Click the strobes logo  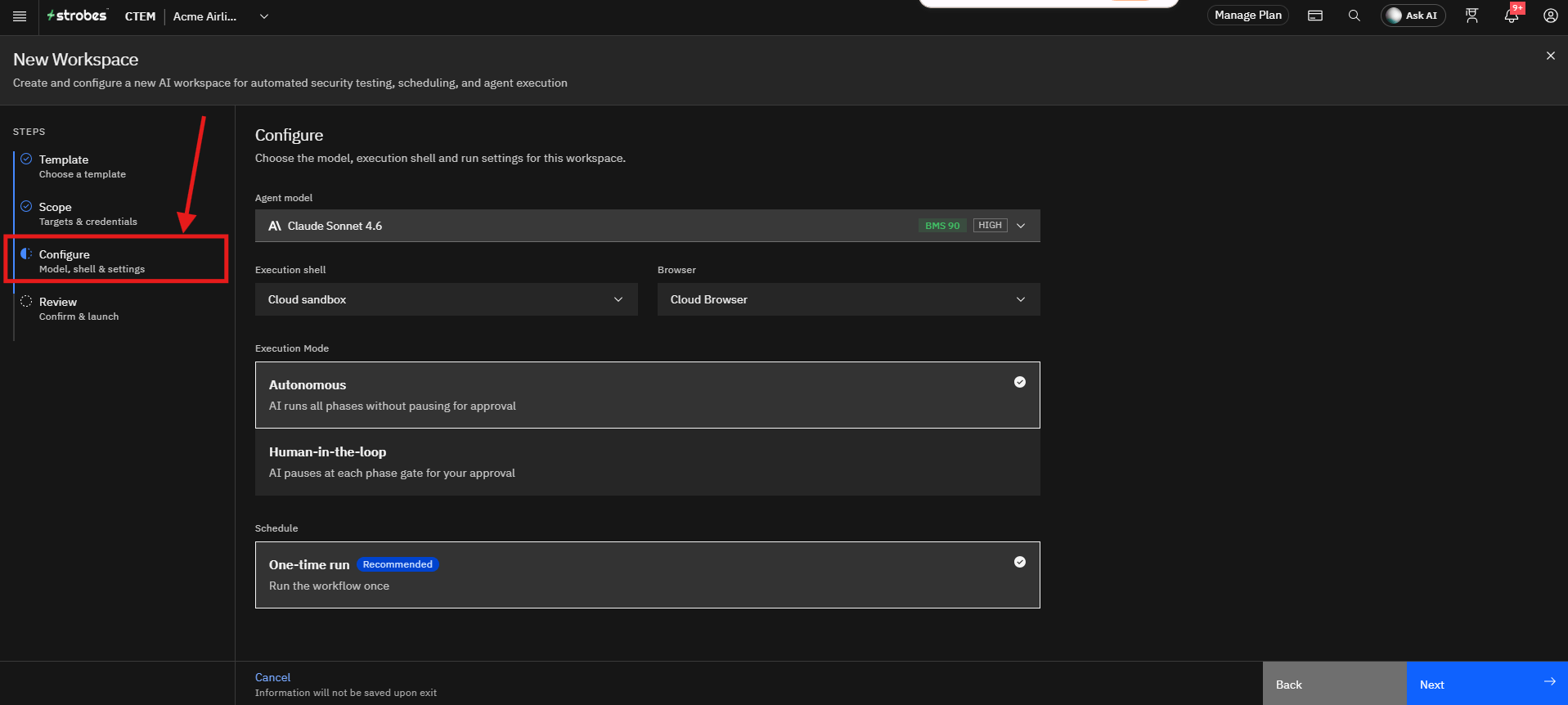click(77, 16)
